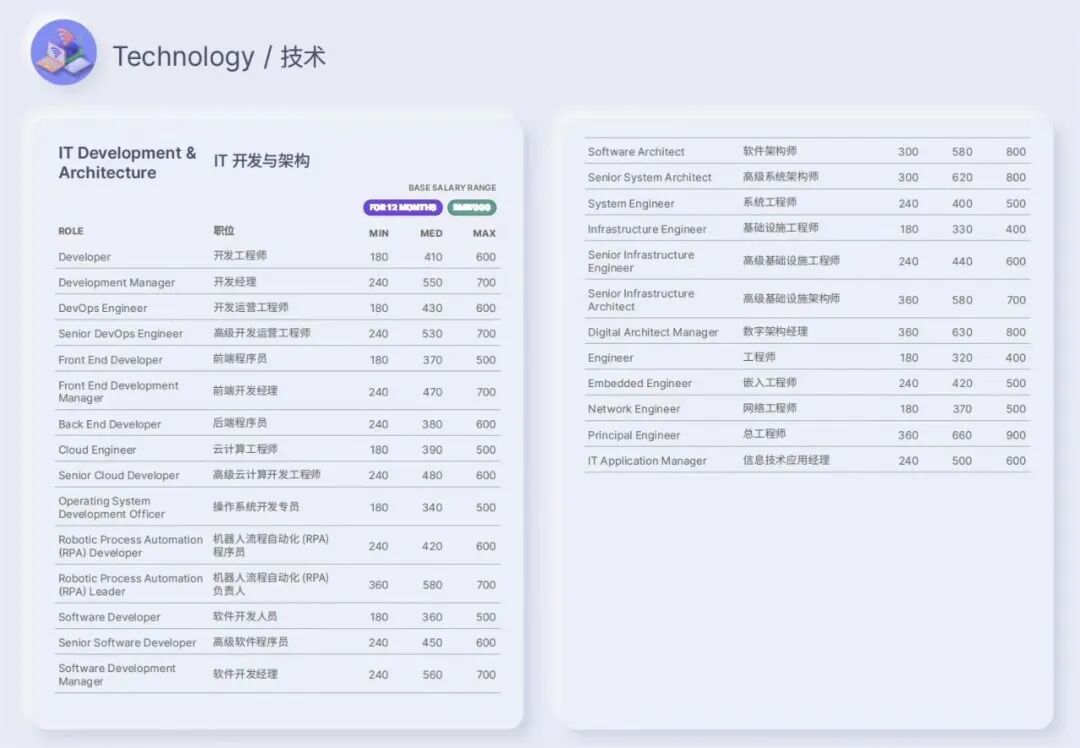
Task: Toggle the RMB'000 currency unit pill
Action: (x=470, y=207)
